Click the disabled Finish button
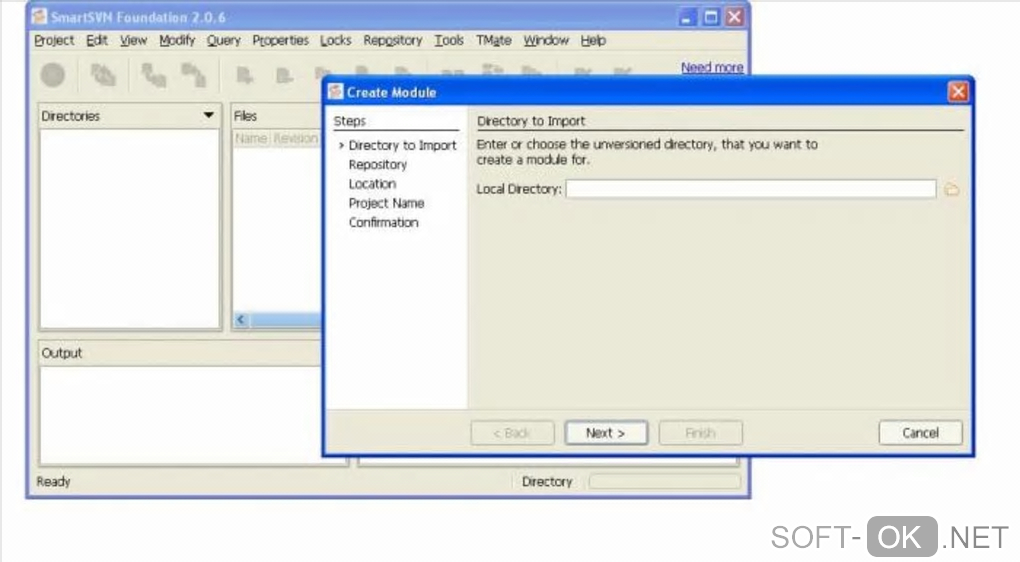The height and width of the screenshot is (562, 1020). pos(701,433)
